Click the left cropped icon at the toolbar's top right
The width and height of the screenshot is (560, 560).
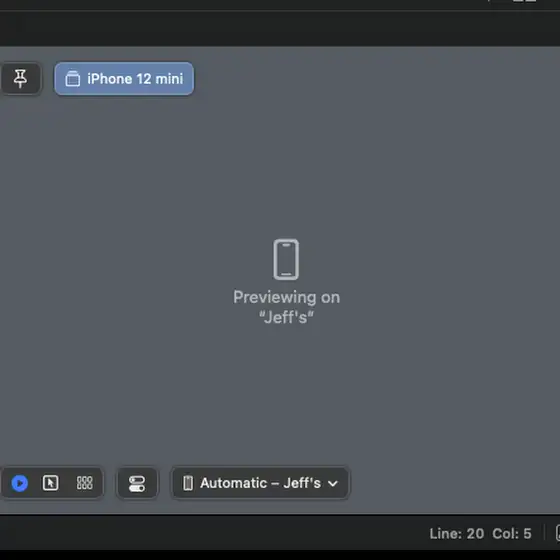tap(518, 1)
